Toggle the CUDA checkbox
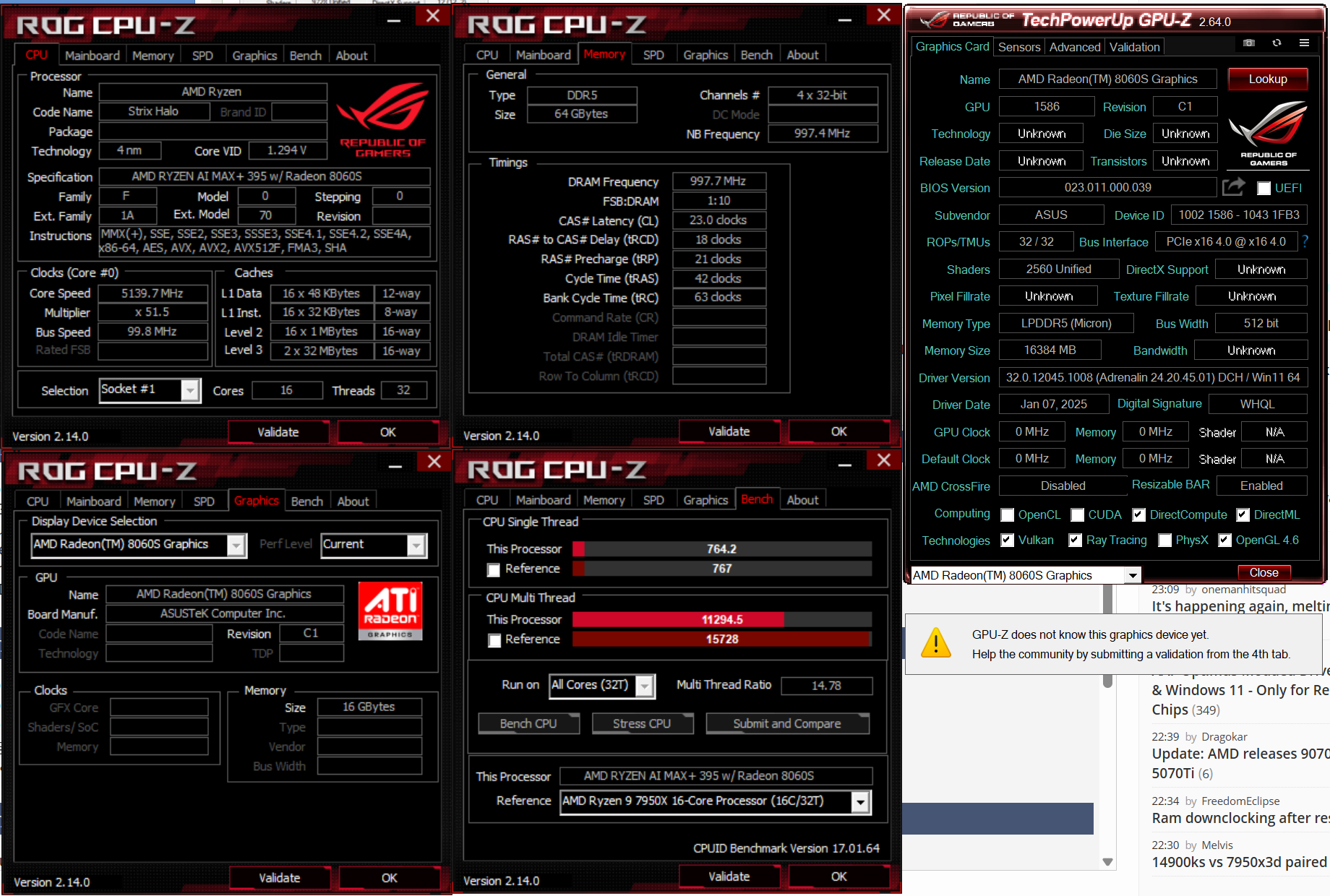Viewport: 1330px width, 896px height. click(x=1077, y=515)
